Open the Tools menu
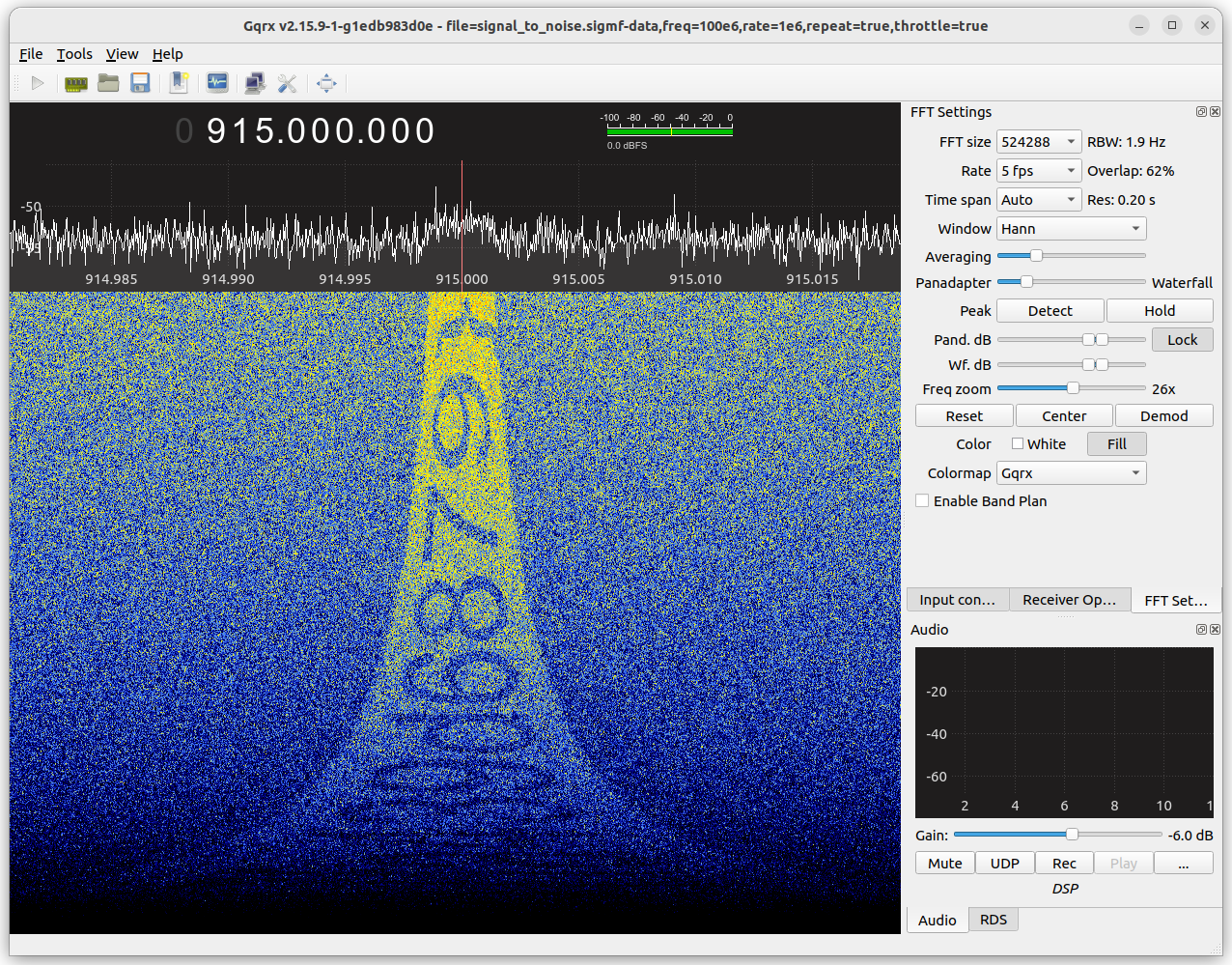1232x965 pixels. click(74, 54)
